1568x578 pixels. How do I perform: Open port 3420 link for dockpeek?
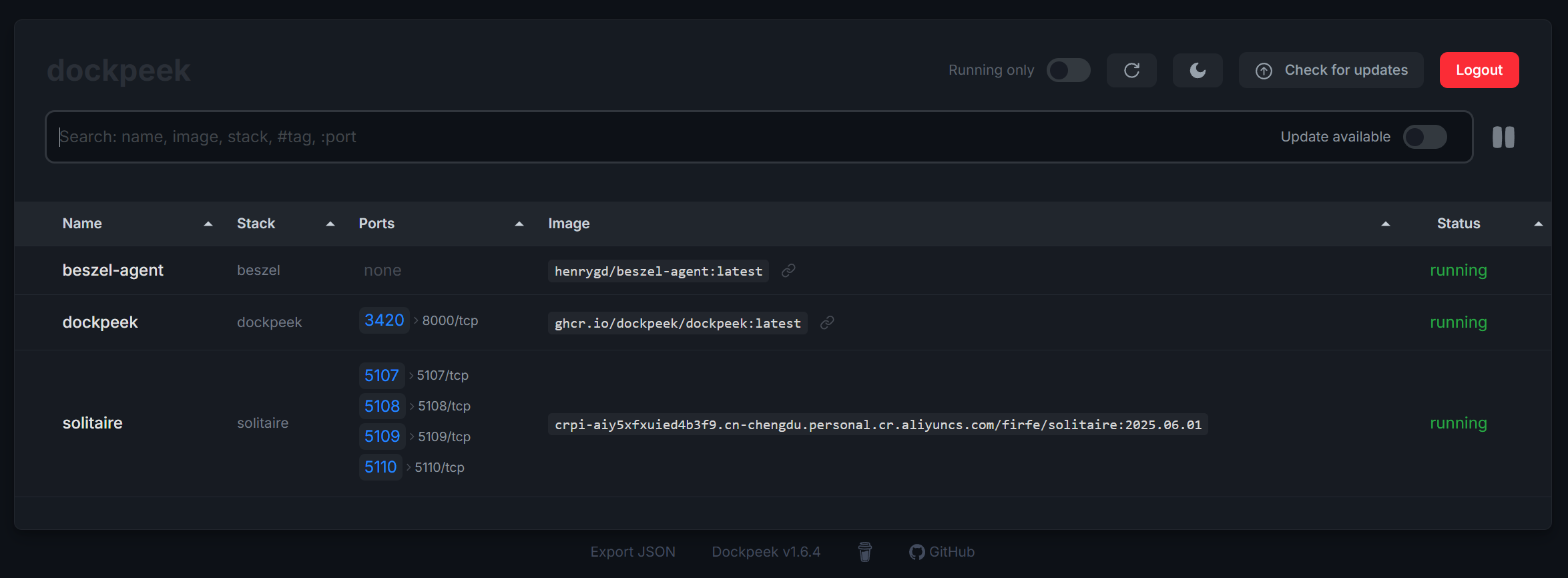[x=384, y=320]
